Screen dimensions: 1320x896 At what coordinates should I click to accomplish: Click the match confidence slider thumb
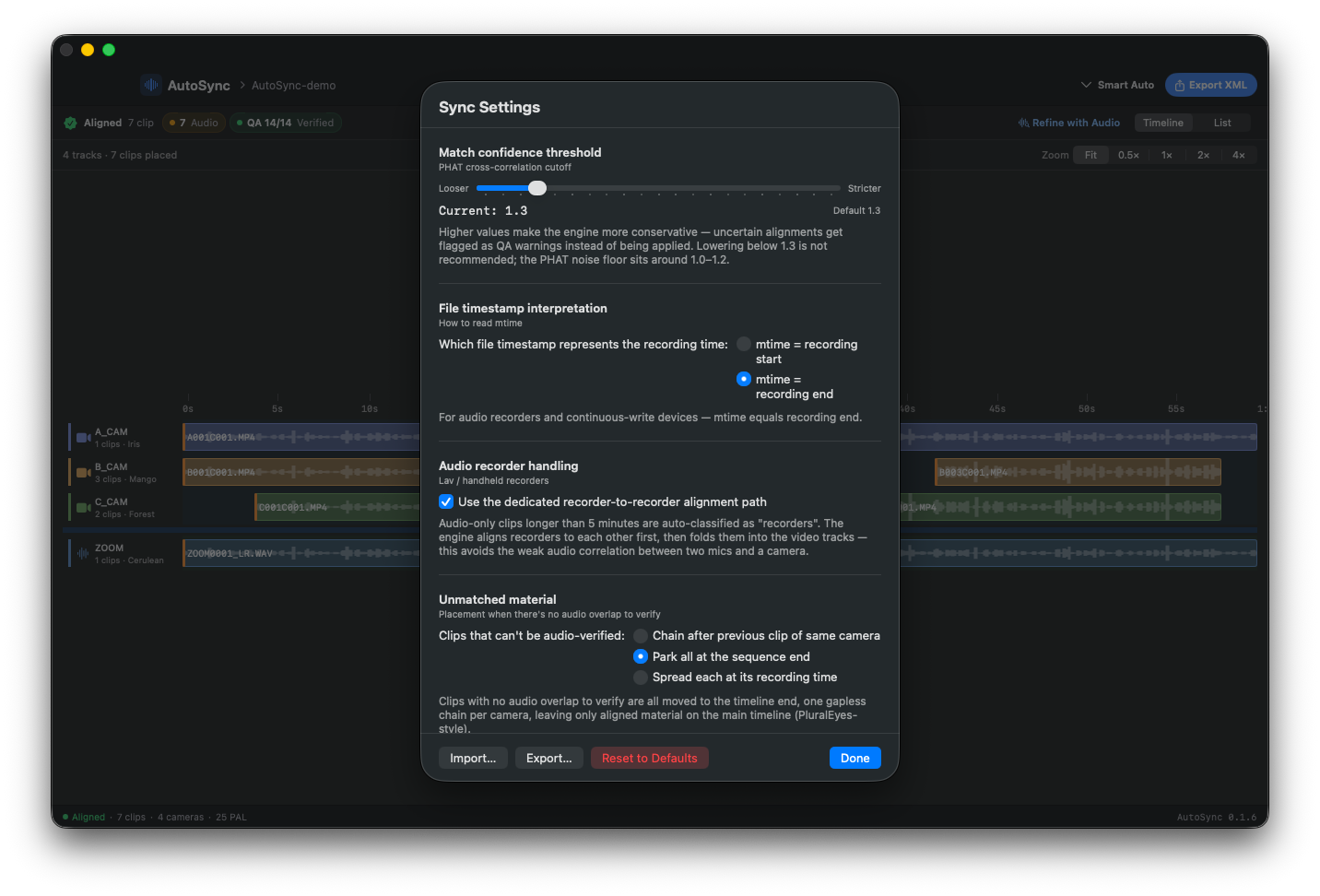(537, 188)
